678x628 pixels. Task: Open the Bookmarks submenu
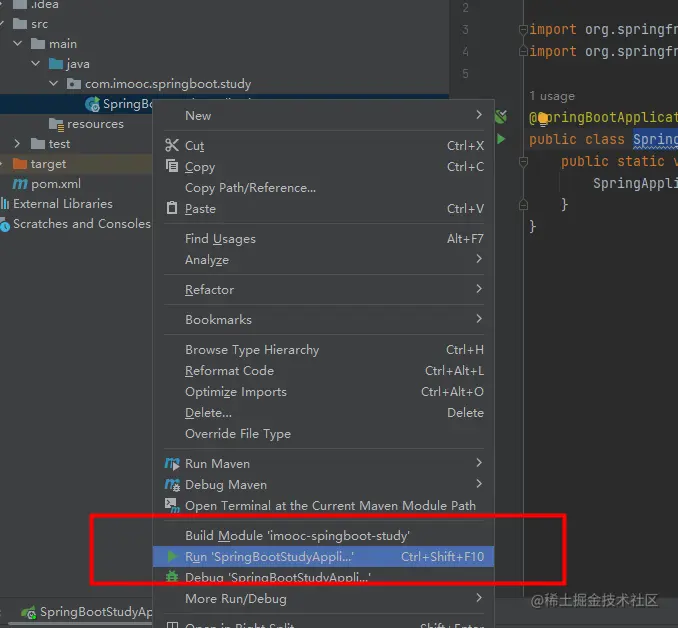[323, 319]
